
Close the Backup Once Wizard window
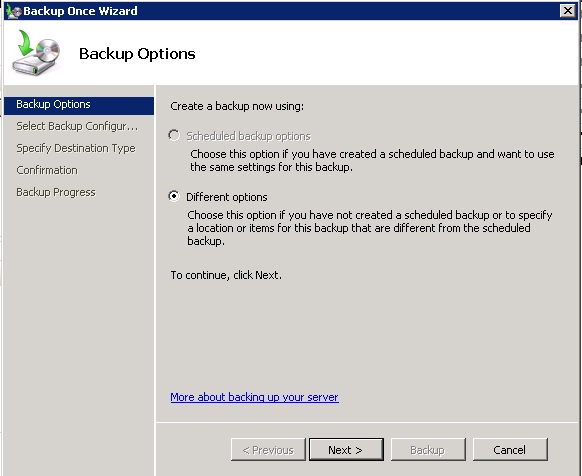pyautogui.click(x=568, y=11)
